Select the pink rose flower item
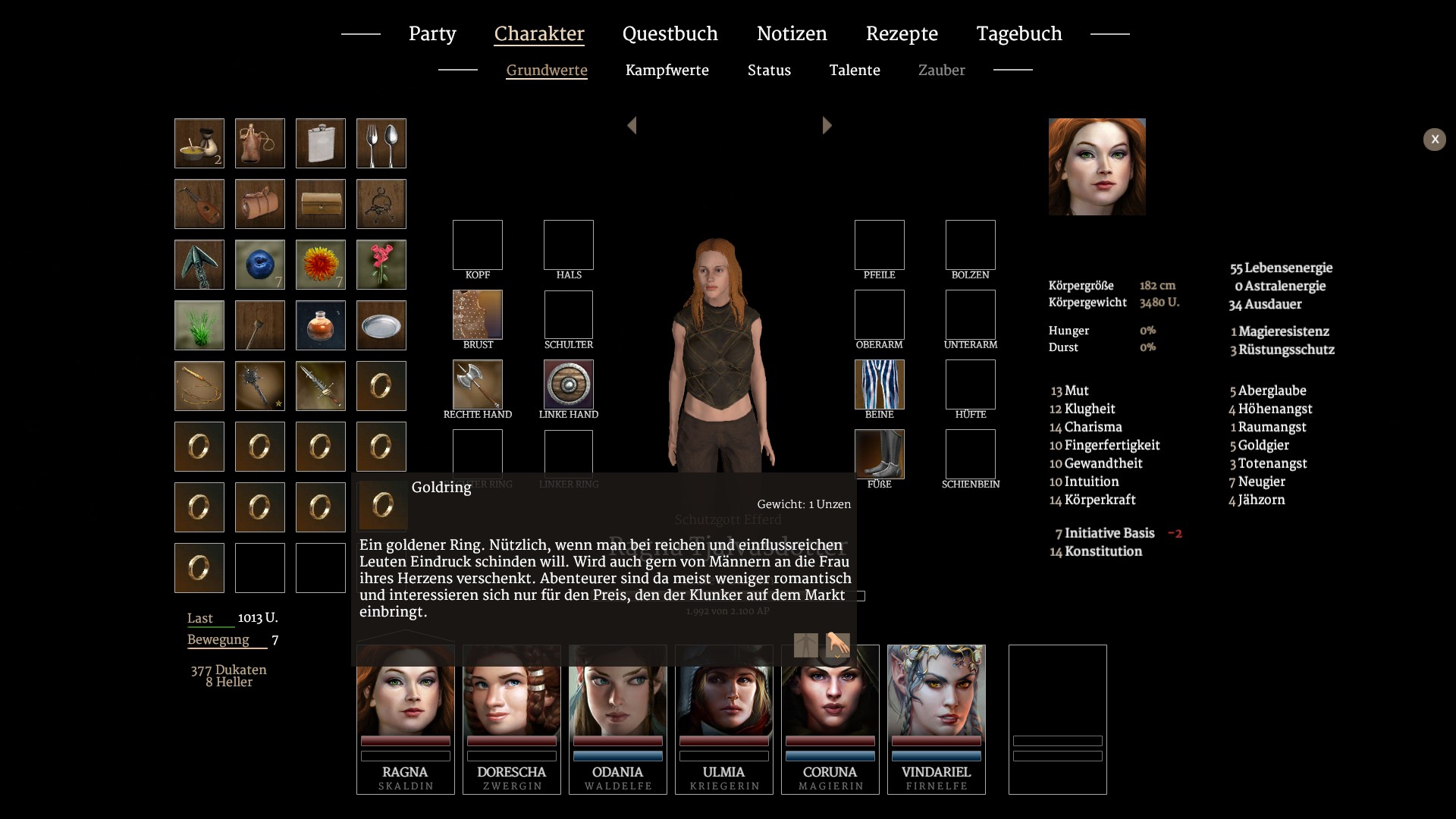 coord(381,265)
